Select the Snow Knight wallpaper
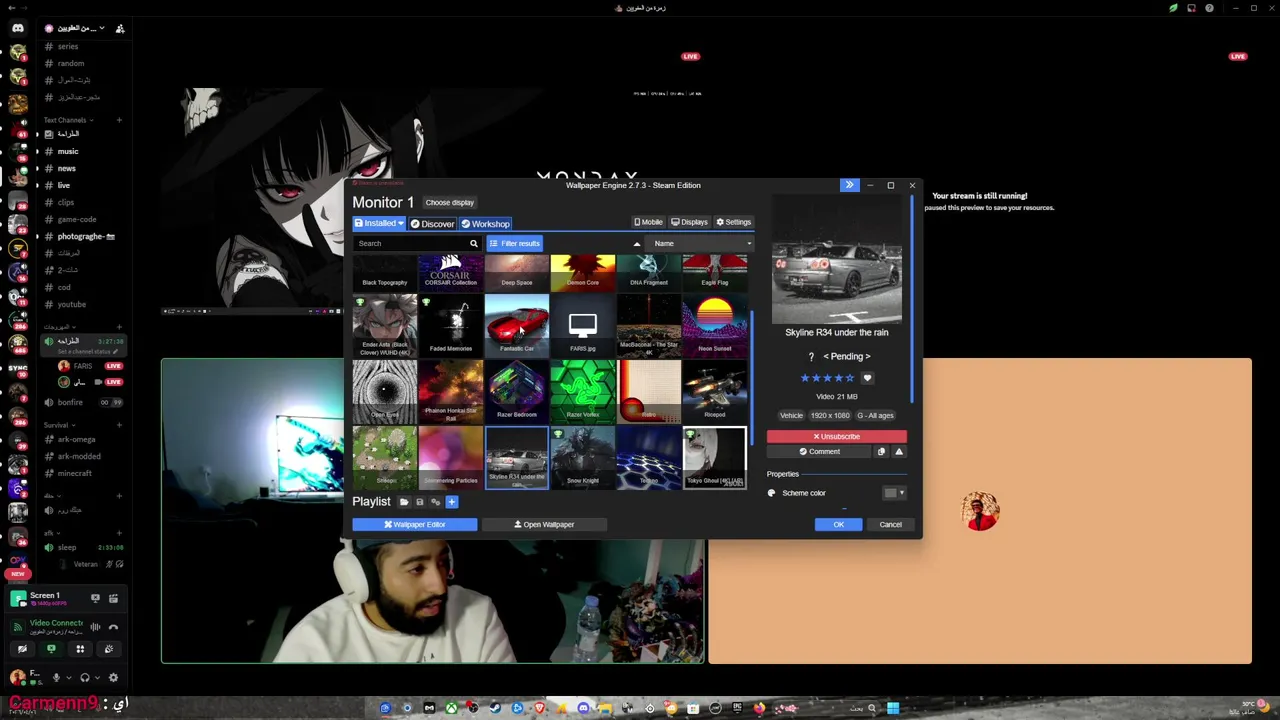1280x720 pixels. 583,457
